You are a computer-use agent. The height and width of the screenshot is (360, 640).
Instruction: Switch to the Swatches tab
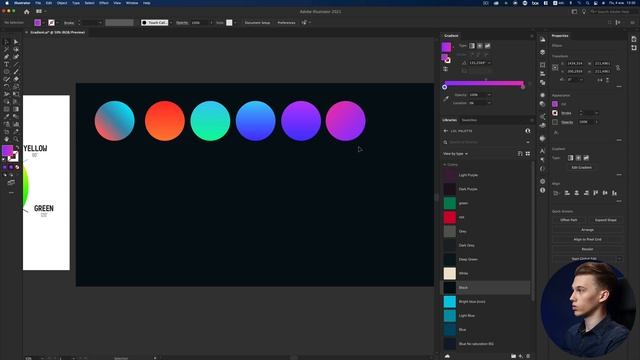pyautogui.click(x=469, y=120)
